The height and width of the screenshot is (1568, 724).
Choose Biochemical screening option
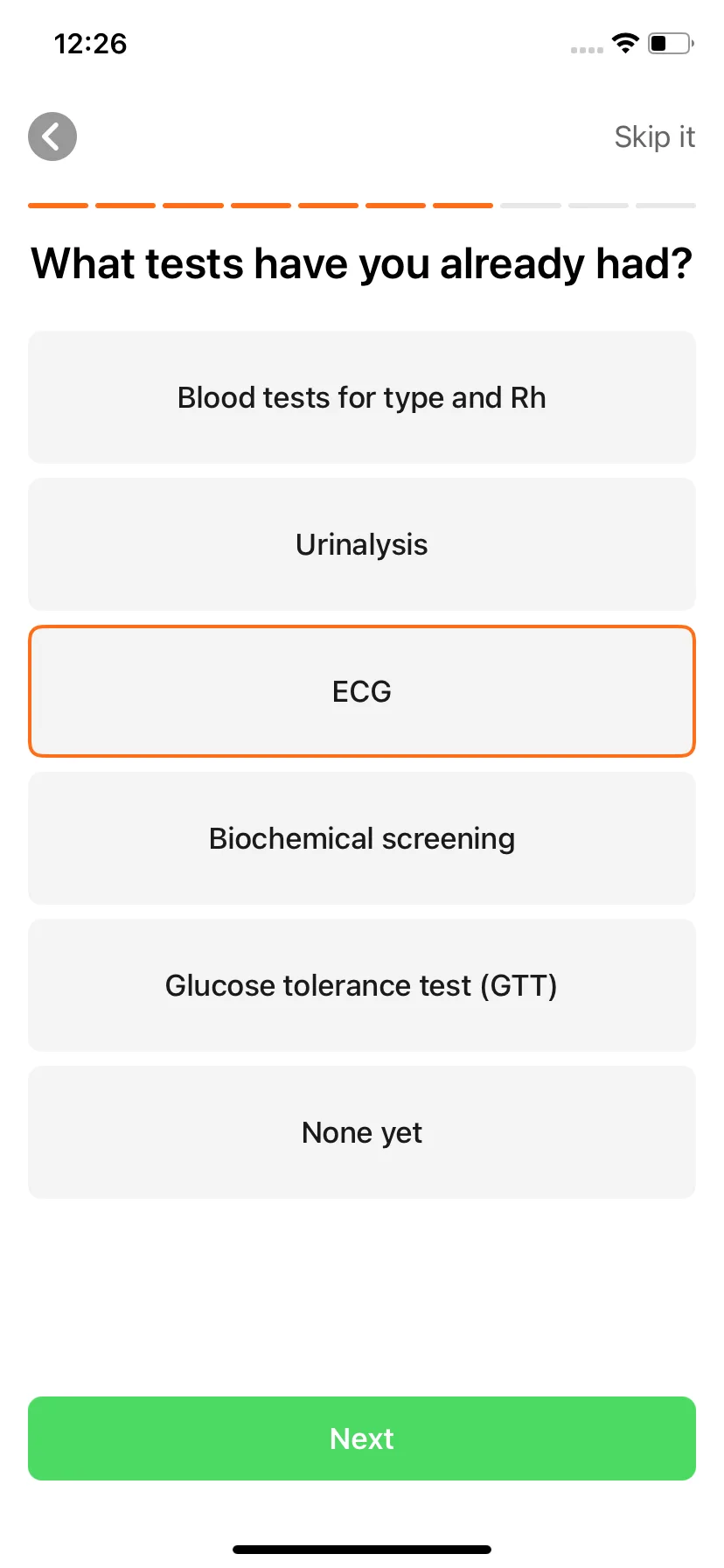[362, 838]
